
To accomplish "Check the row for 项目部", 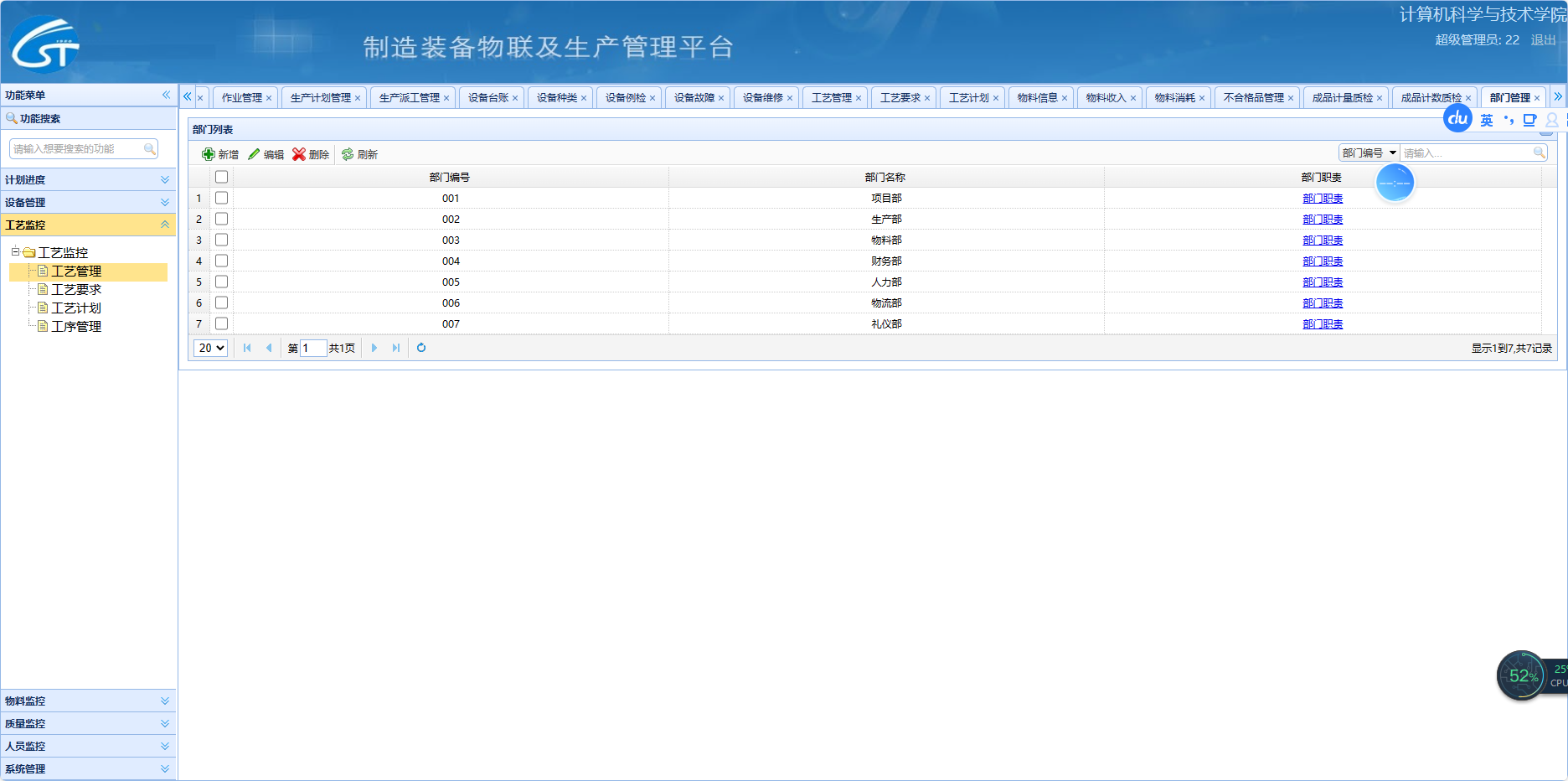I will [x=221, y=198].
